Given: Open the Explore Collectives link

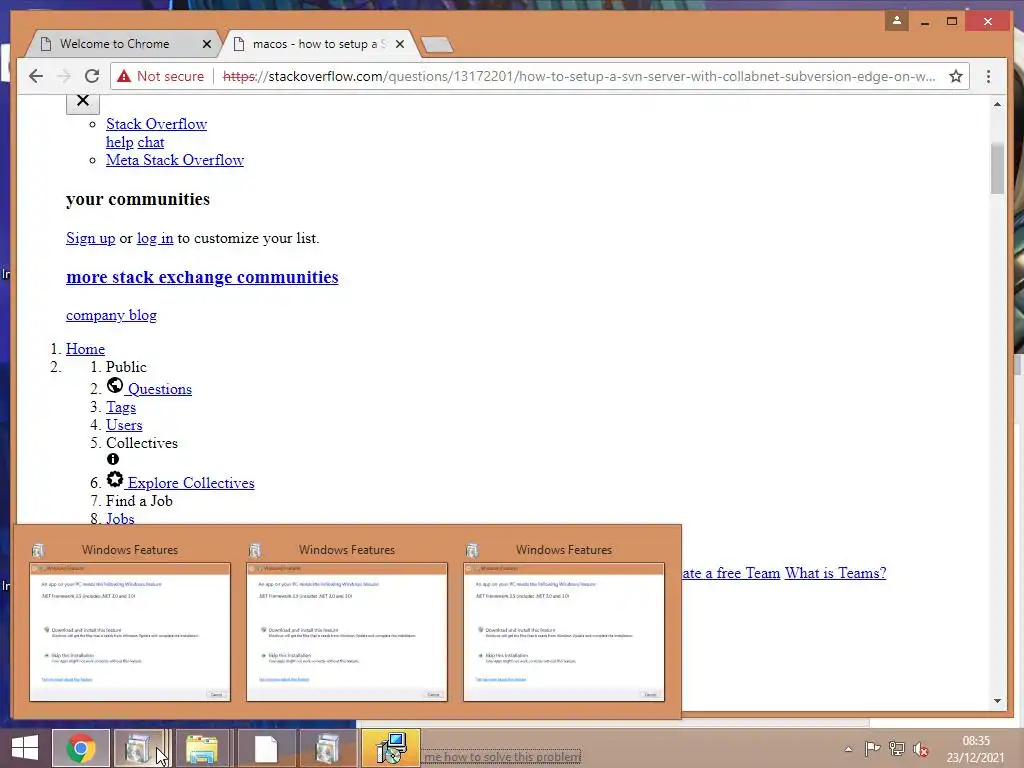Looking at the screenshot, I should pyautogui.click(x=191, y=483).
